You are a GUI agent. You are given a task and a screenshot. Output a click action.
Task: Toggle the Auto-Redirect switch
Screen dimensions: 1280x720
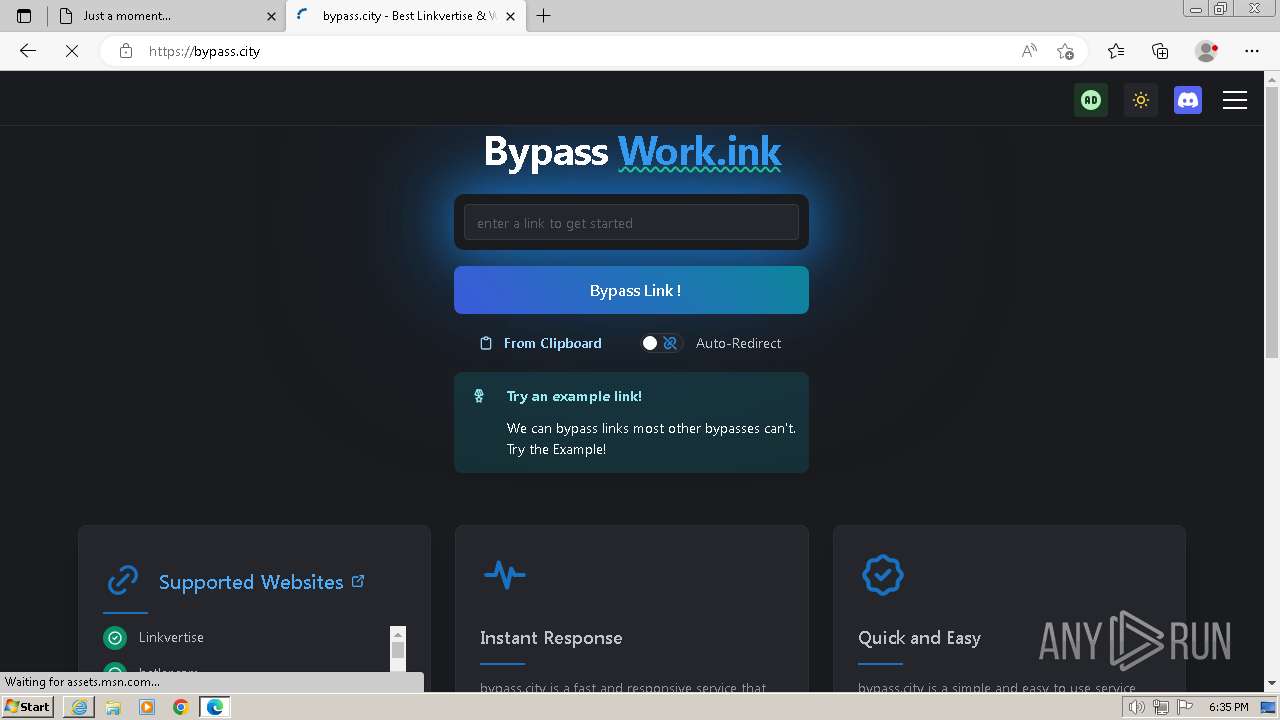click(660, 343)
